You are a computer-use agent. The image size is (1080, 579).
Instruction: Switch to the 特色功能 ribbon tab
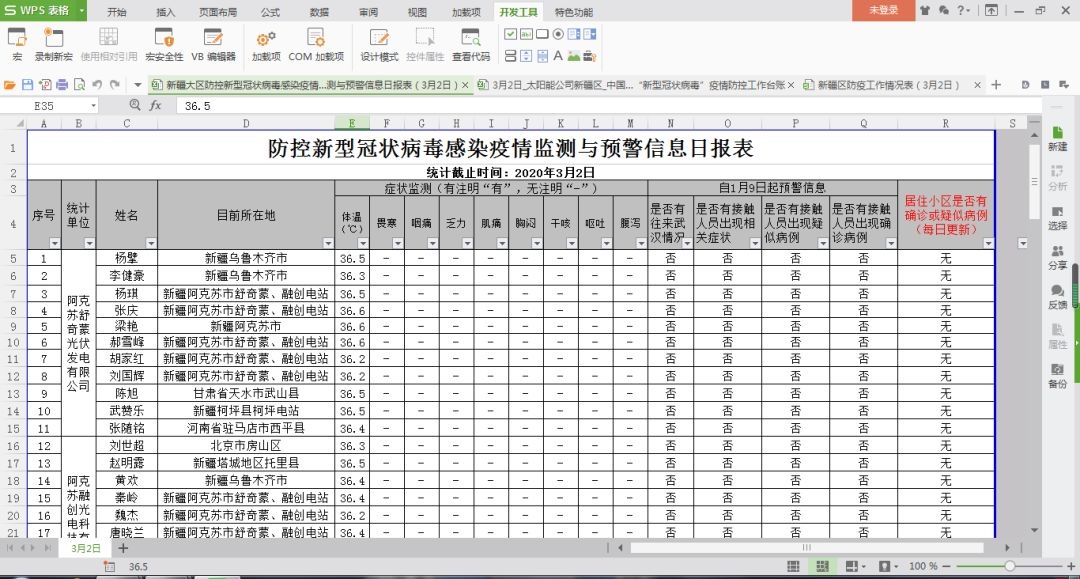(574, 12)
